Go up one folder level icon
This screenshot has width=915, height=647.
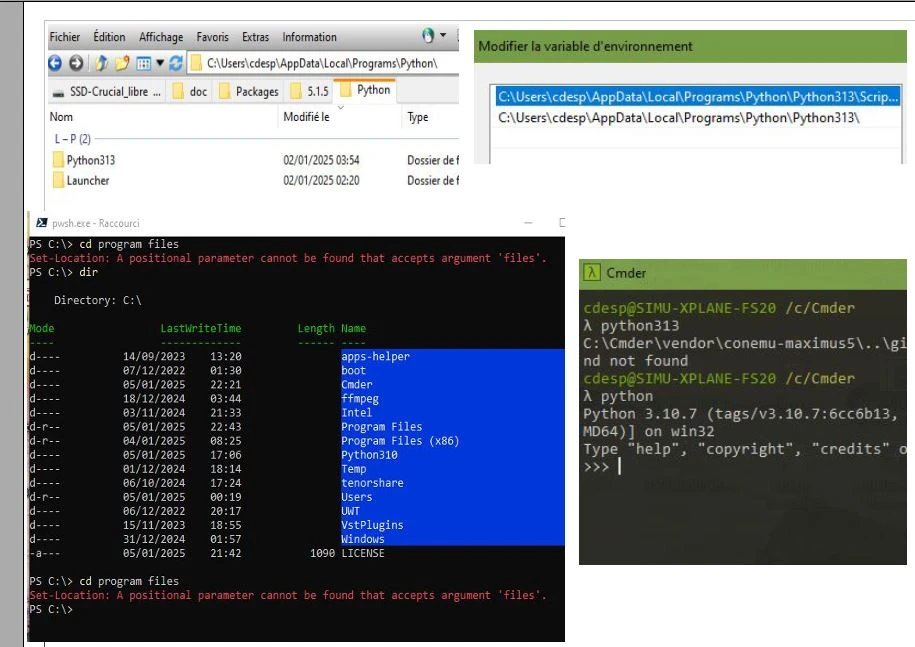[102, 64]
